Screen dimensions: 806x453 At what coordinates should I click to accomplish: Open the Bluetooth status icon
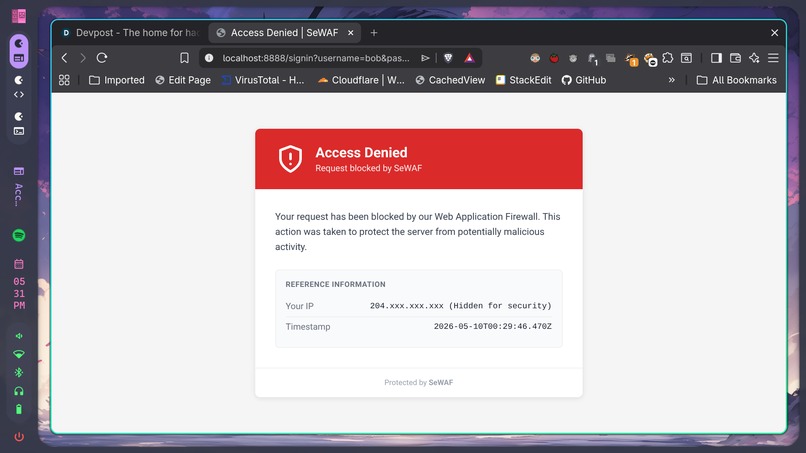point(19,372)
